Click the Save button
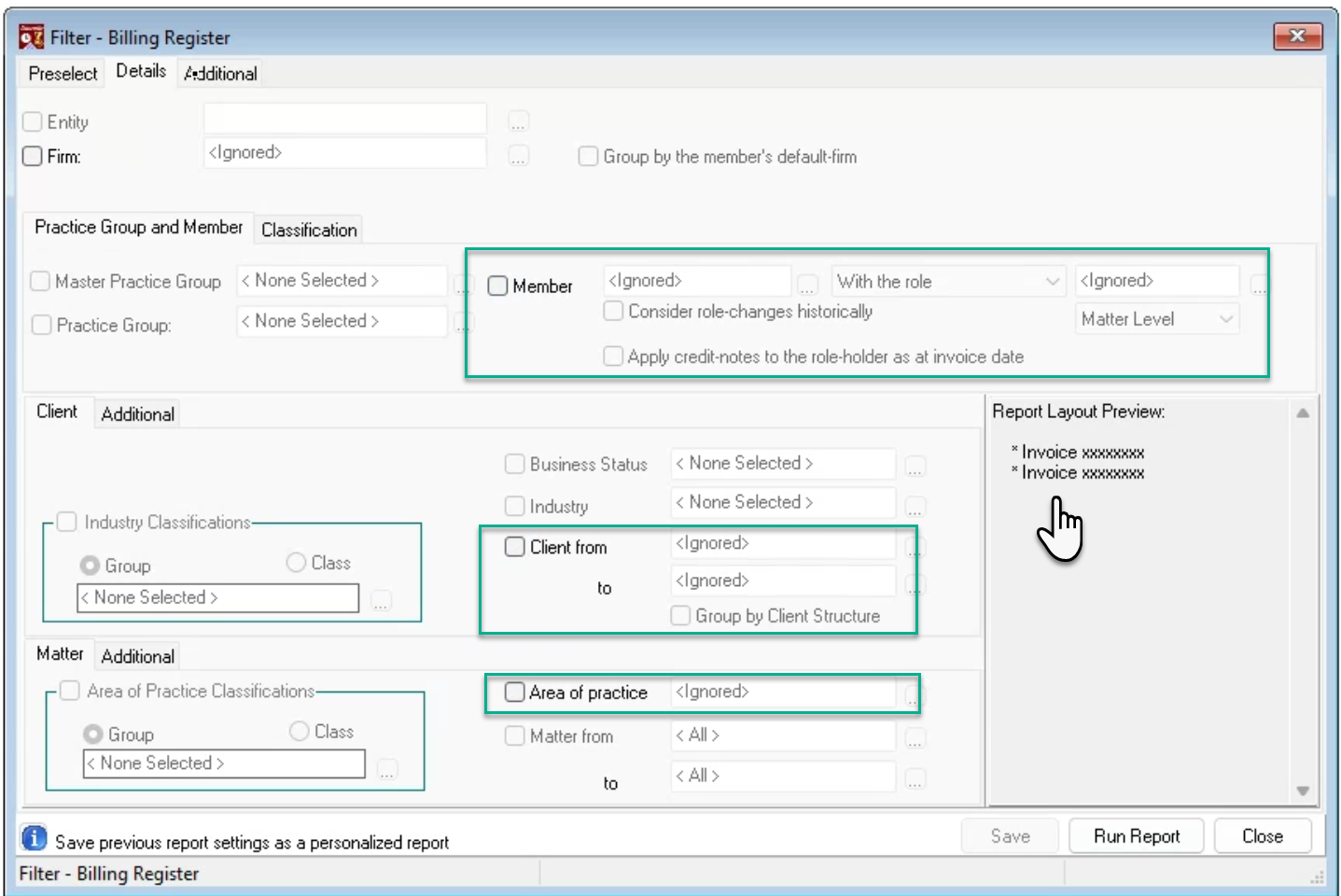This screenshot has height=896, width=1341. [1010, 836]
